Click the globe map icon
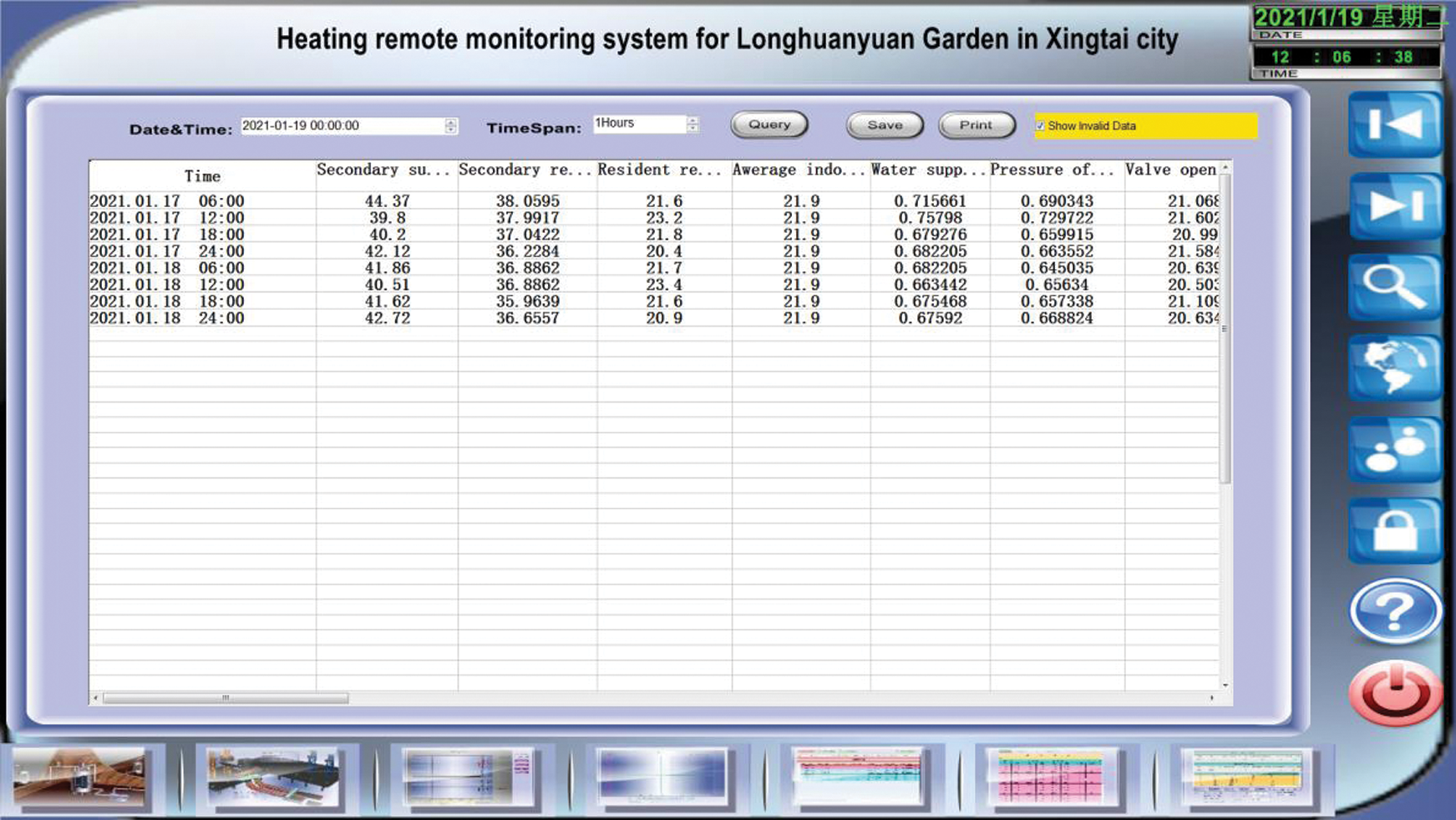Screen dimensions: 1456x820 (x=1394, y=368)
